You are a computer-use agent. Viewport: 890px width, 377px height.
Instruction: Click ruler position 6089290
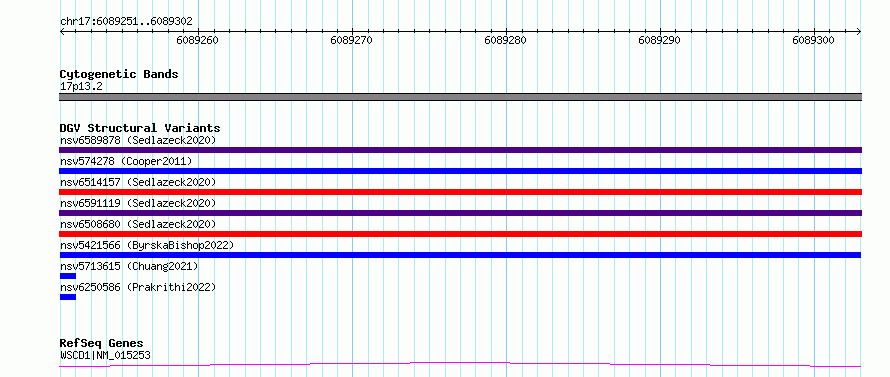pyautogui.click(x=660, y=40)
